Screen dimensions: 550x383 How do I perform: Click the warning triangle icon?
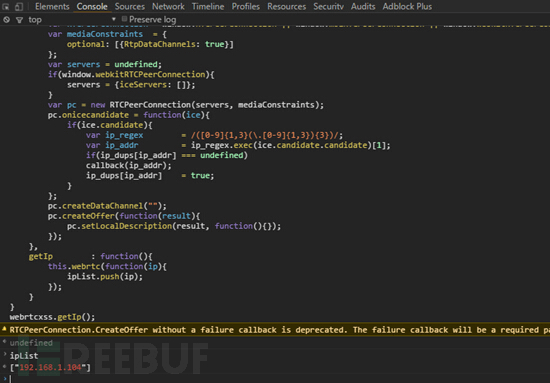pyautogui.click(x=4, y=329)
